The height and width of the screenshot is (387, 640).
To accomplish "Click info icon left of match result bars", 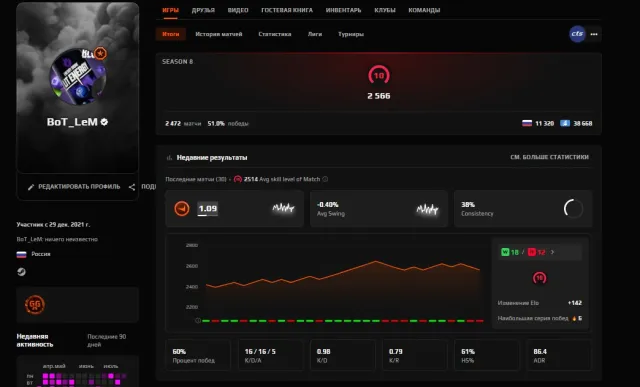I will pyautogui.click(x=198, y=320).
